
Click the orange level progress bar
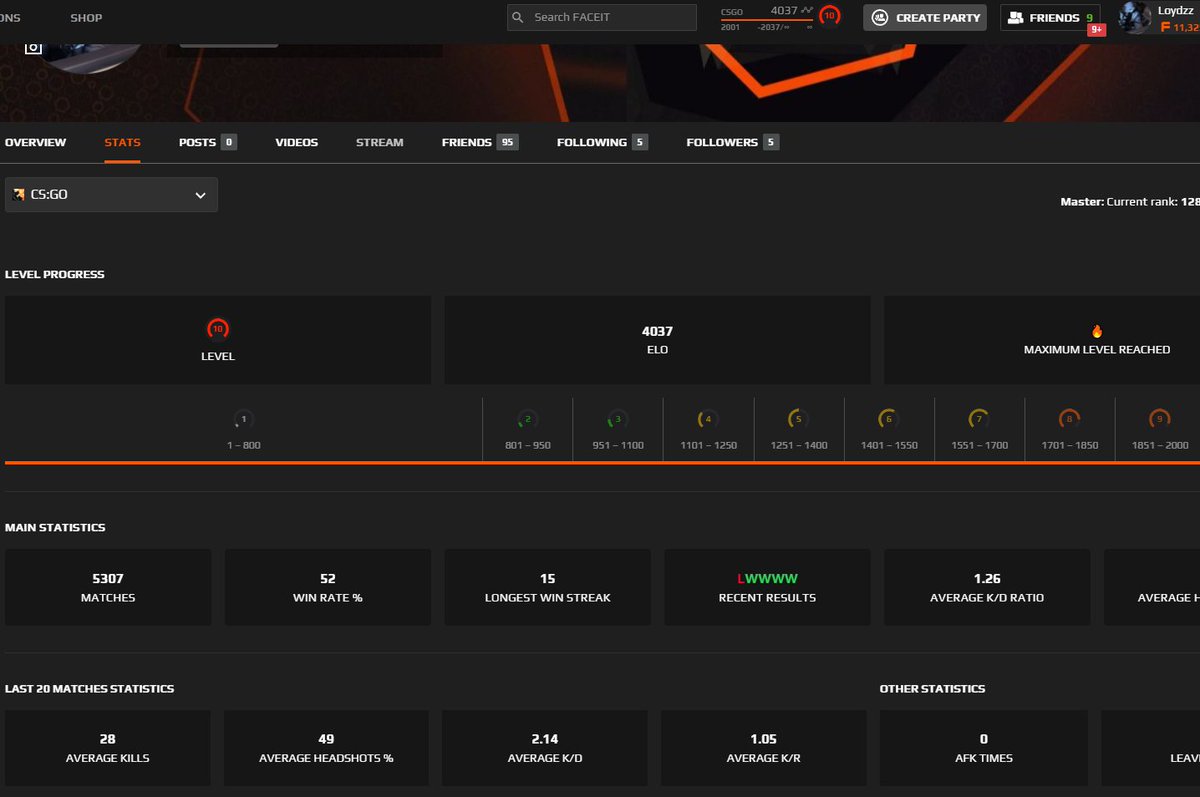click(x=602, y=463)
